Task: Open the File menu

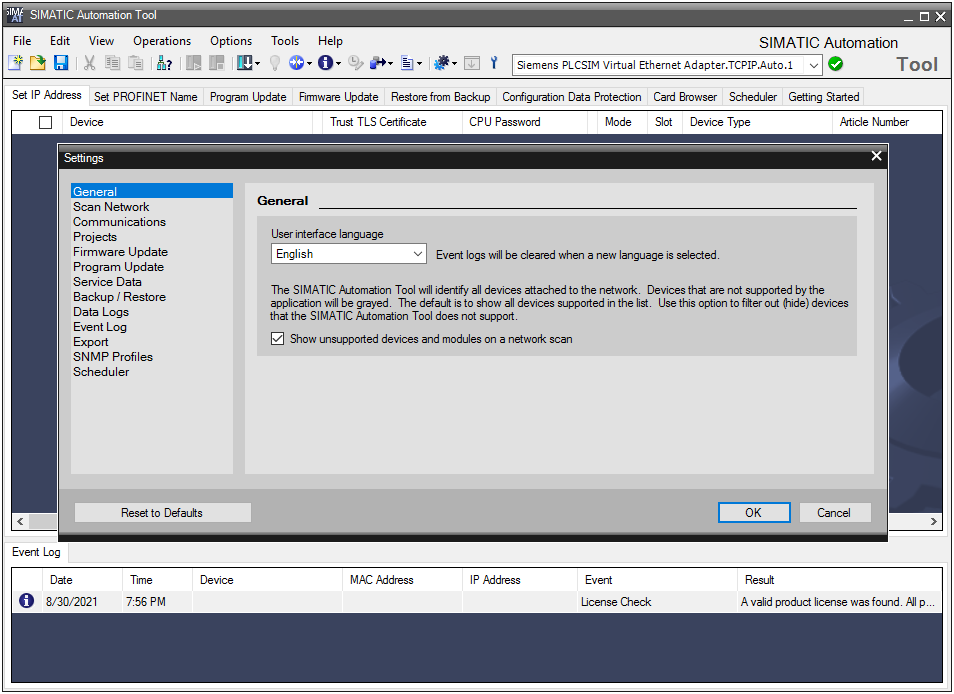Action: point(22,41)
